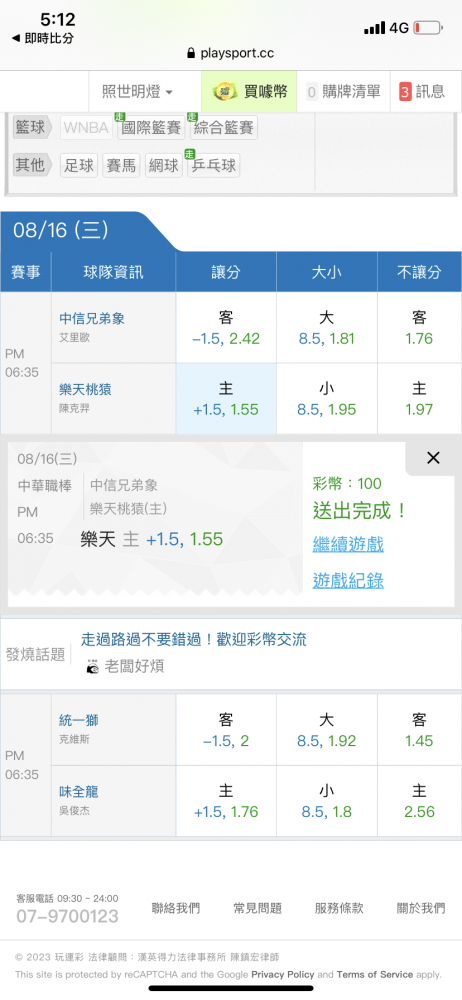
Task: Open 常見問題 footer link
Action: (258, 908)
